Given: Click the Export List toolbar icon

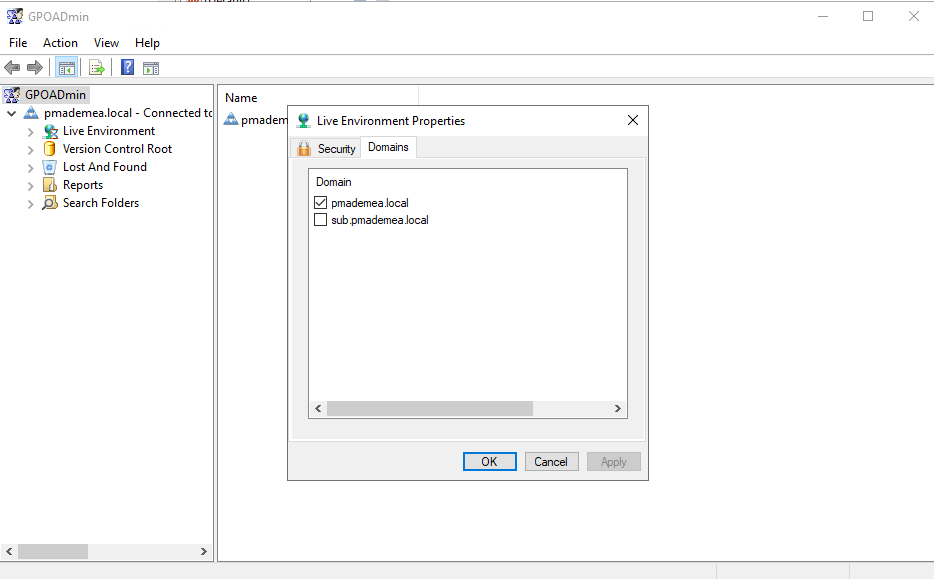Looking at the screenshot, I should tap(97, 68).
